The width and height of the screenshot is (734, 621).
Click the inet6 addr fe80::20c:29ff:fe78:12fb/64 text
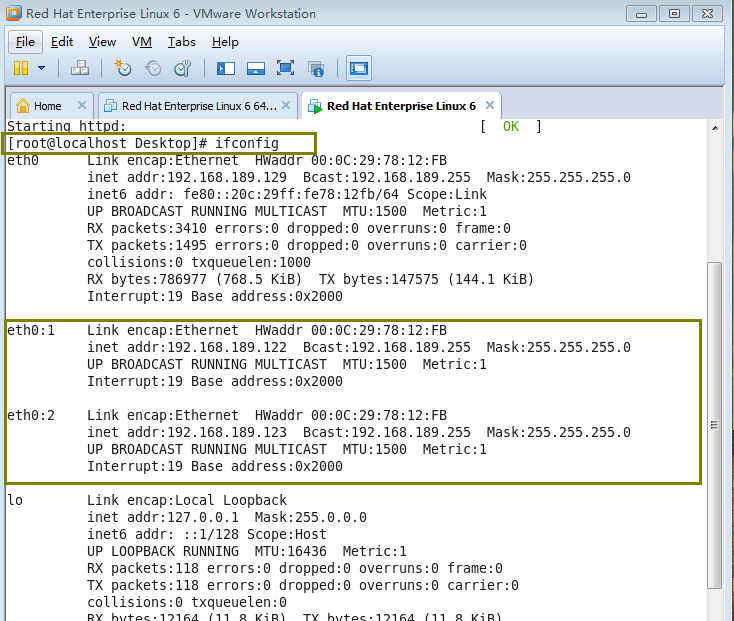[243, 194]
